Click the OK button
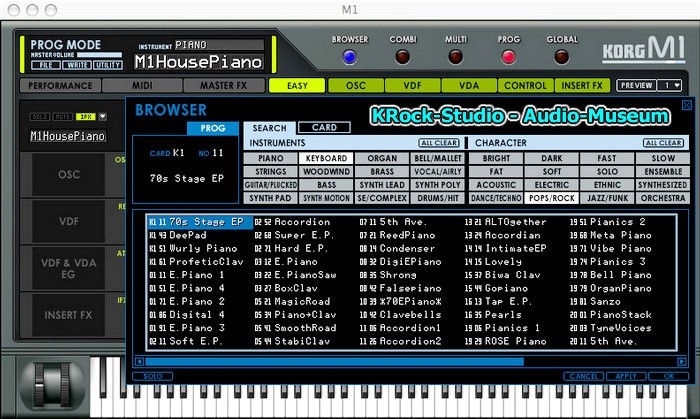The height and width of the screenshot is (419, 700). coord(668,376)
